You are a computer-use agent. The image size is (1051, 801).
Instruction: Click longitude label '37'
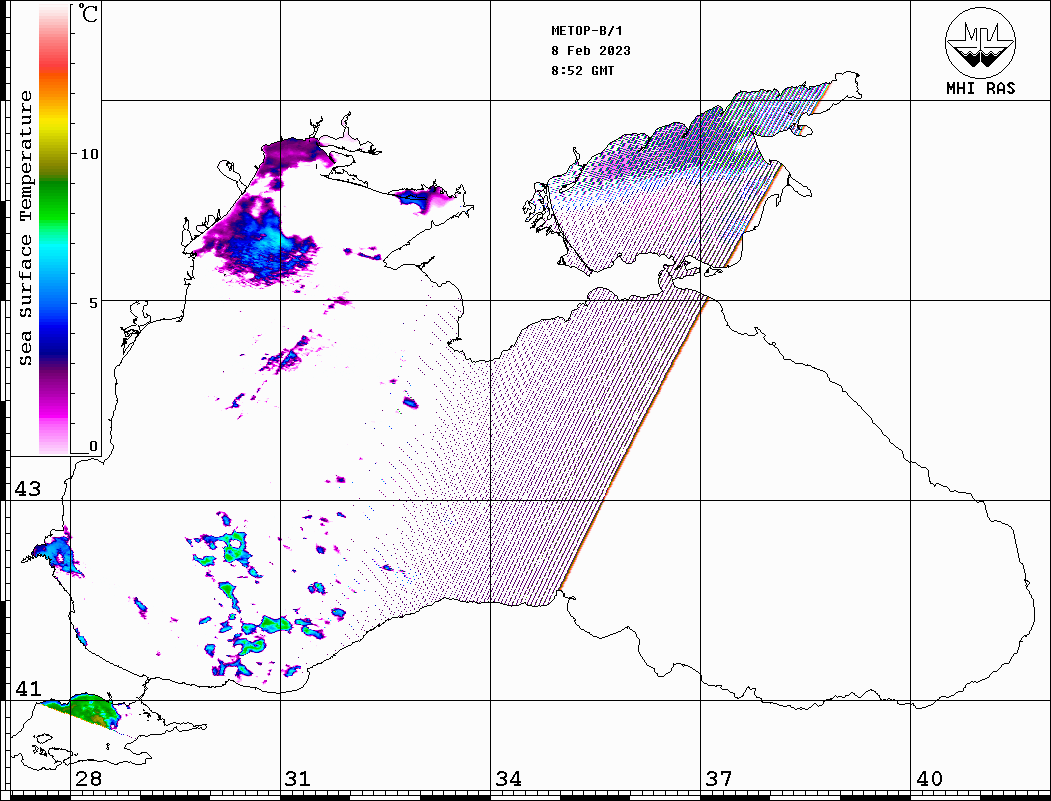(719, 779)
